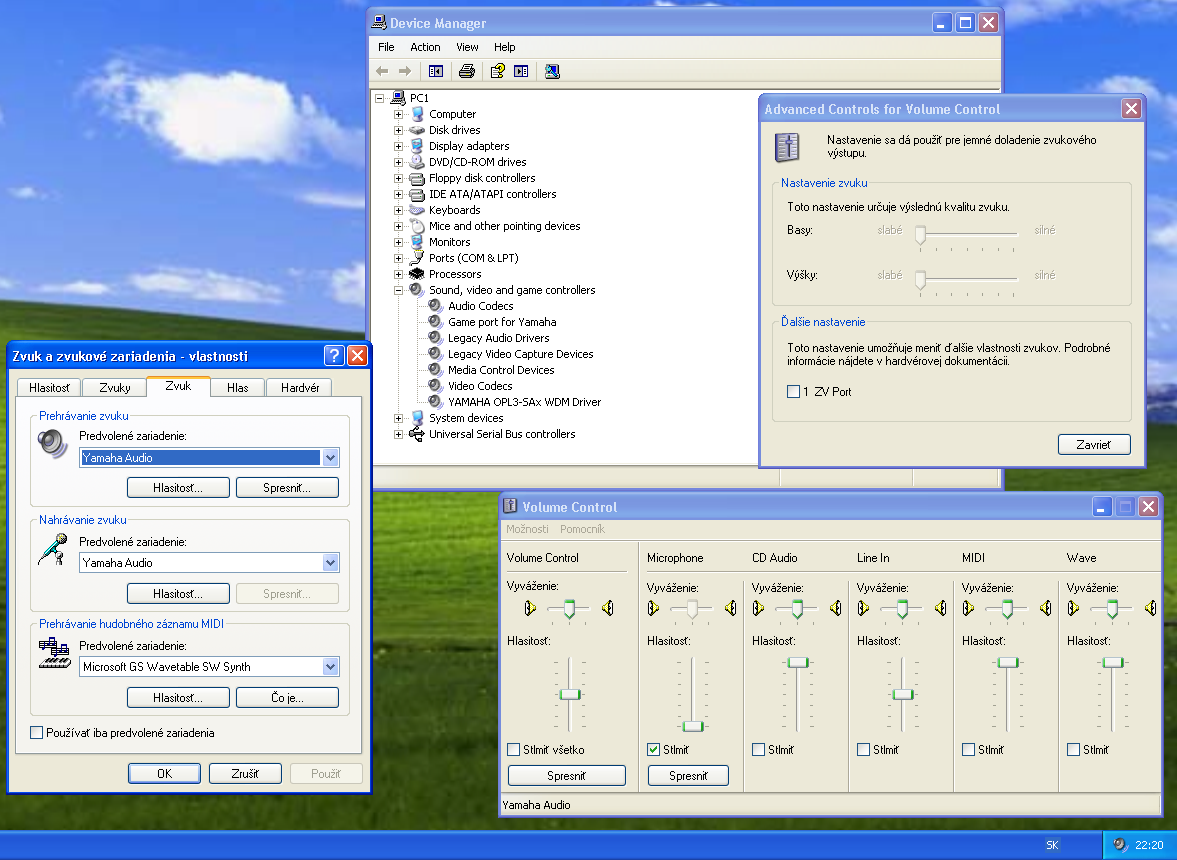Check 'Používať iba predvolené zariadenia' option
1177x860 pixels.
[37, 733]
